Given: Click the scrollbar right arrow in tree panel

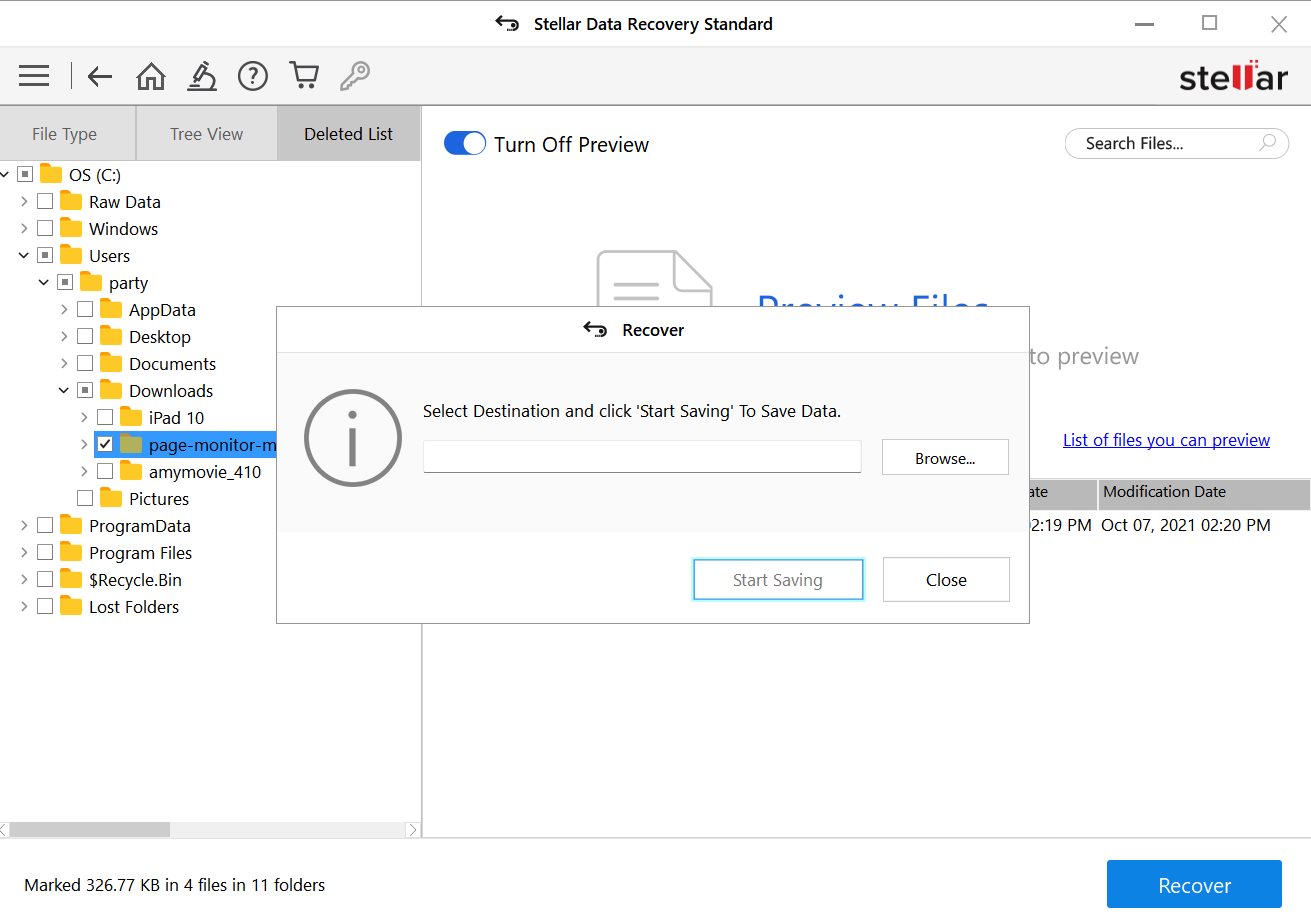Looking at the screenshot, I should click(412, 830).
